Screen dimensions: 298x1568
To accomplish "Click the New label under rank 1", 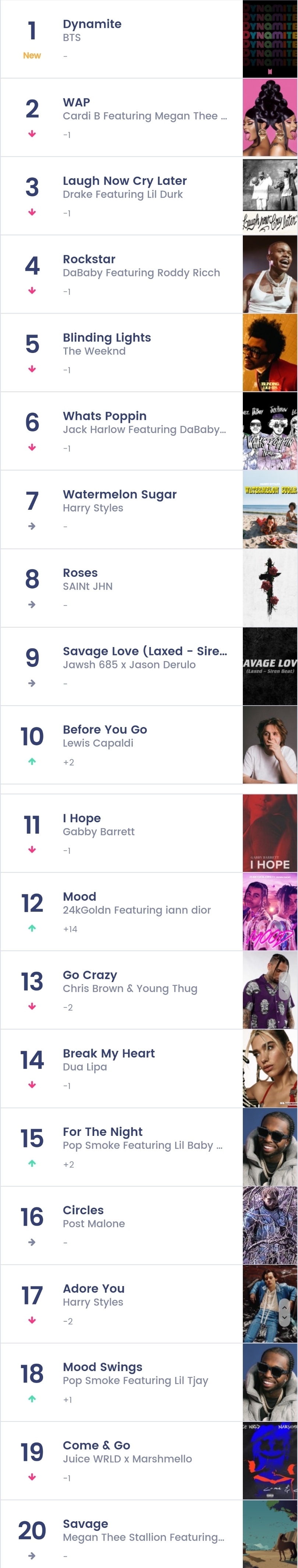I will pyautogui.click(x=32, y=55).
